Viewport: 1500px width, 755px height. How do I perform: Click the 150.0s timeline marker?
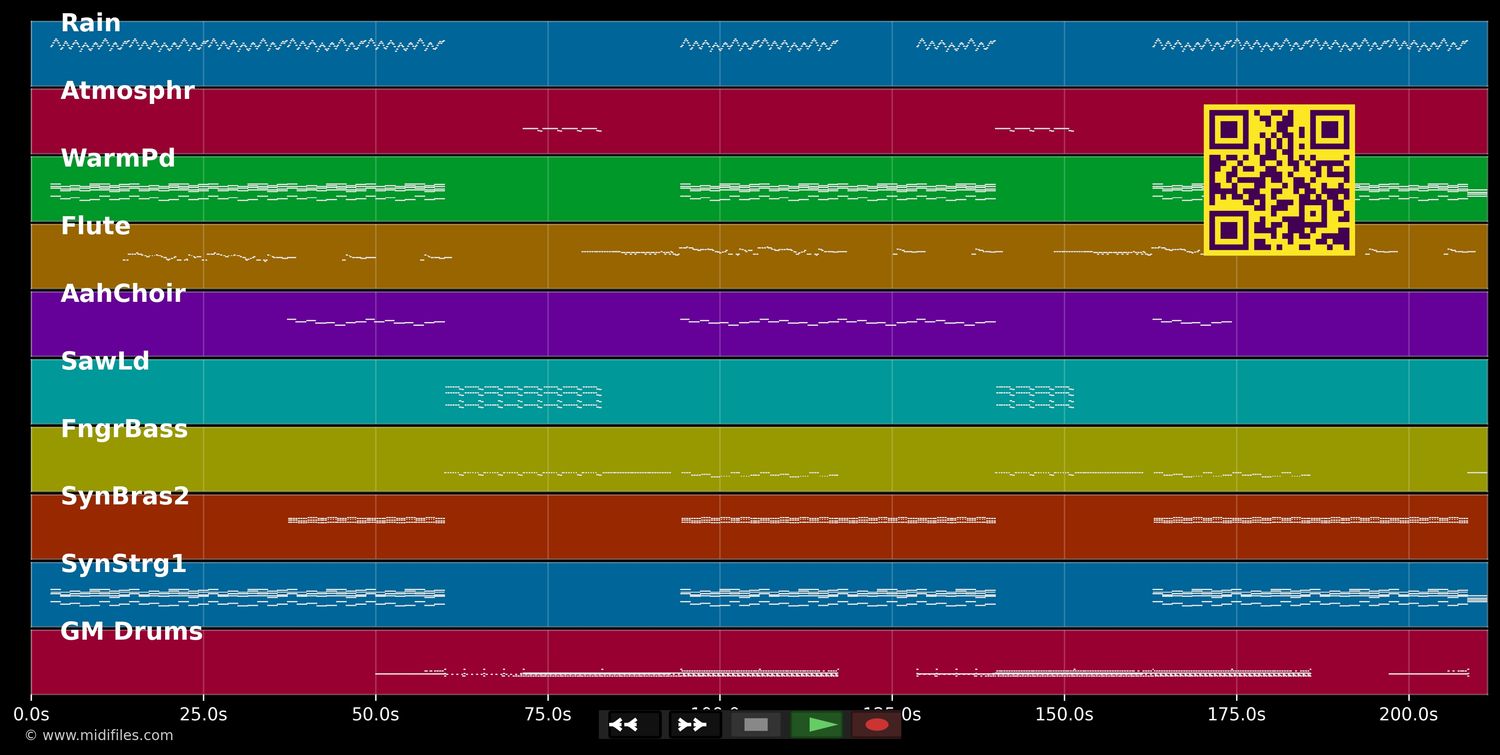click(1065, 714)
